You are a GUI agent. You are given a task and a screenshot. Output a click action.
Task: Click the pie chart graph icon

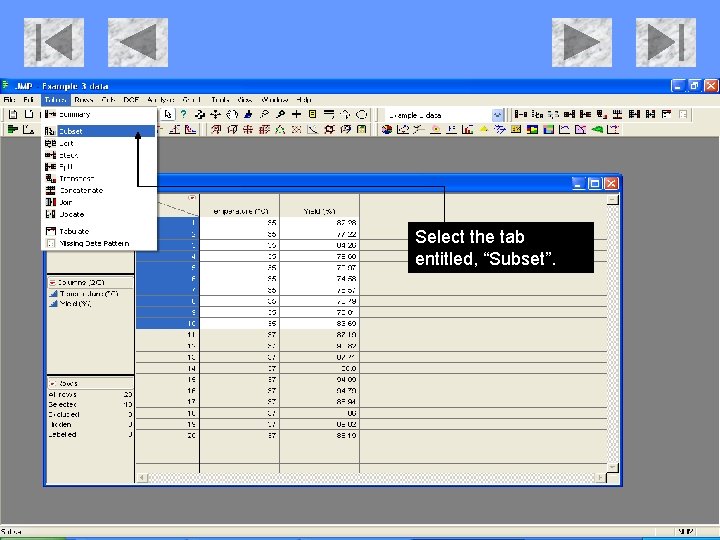click(x=387, y=129)
